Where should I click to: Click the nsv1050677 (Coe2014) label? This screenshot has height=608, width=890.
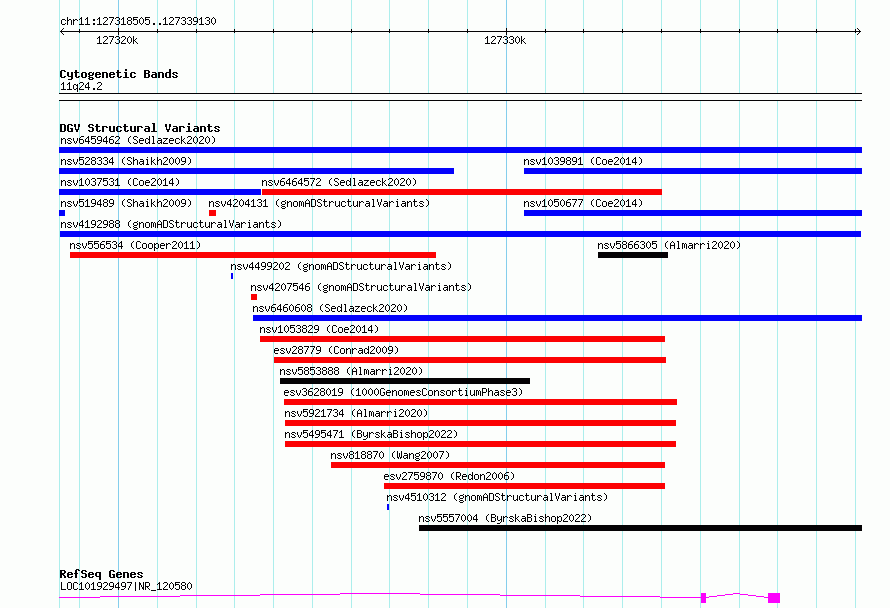click(x=583, y=203)
